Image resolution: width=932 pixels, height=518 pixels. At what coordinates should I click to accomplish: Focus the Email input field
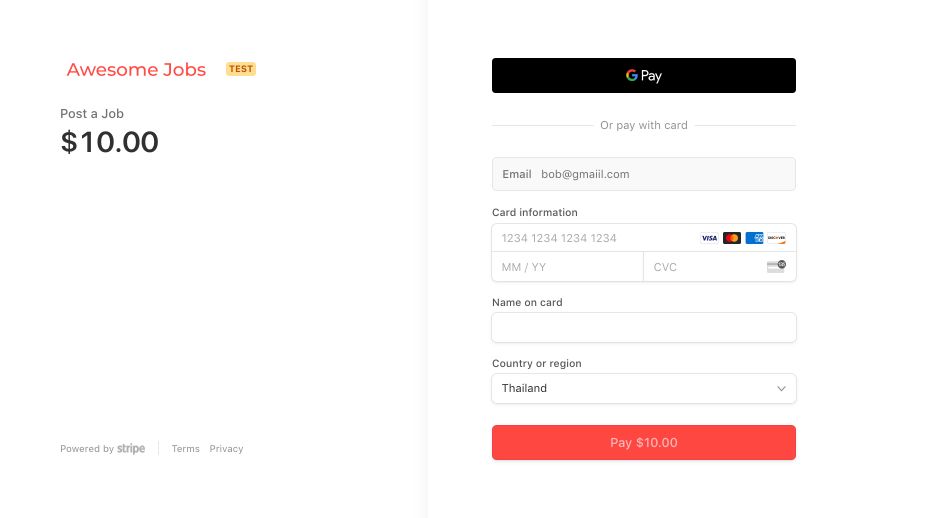coord(660,174)
